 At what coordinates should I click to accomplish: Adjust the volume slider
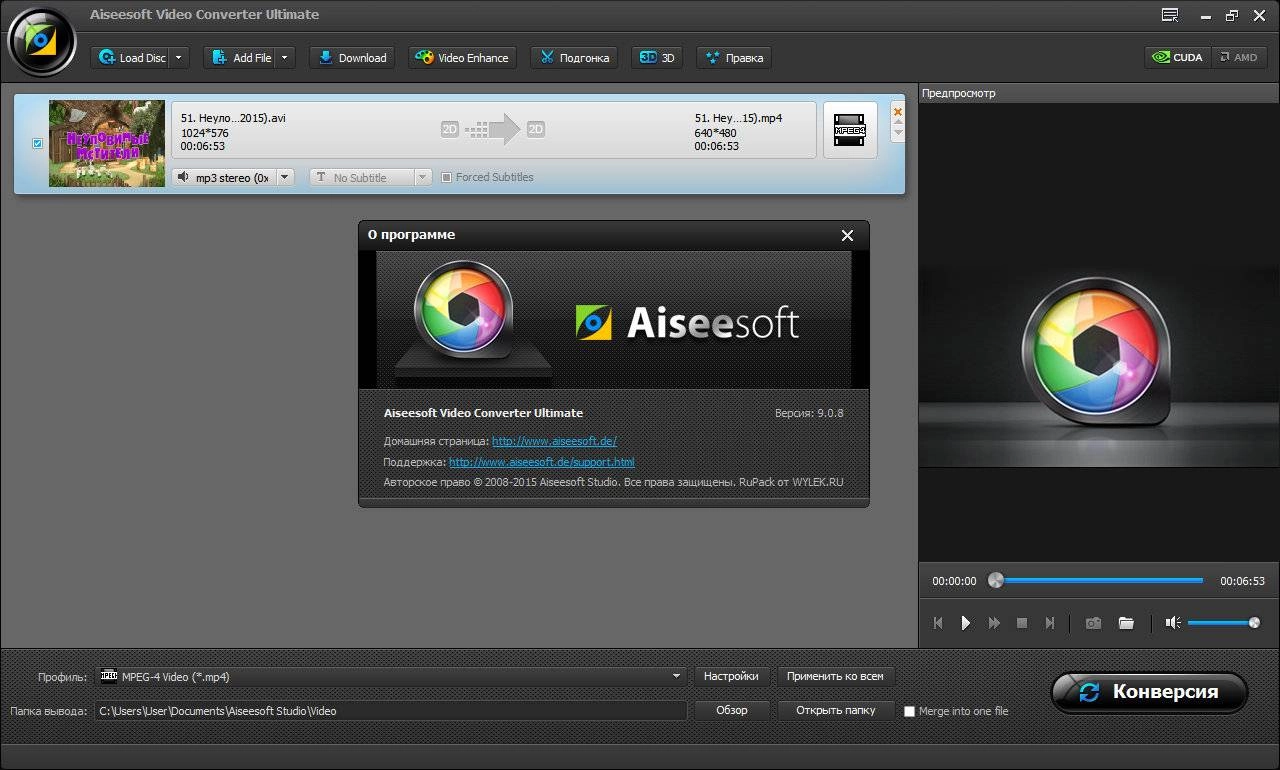point(1224,623)
